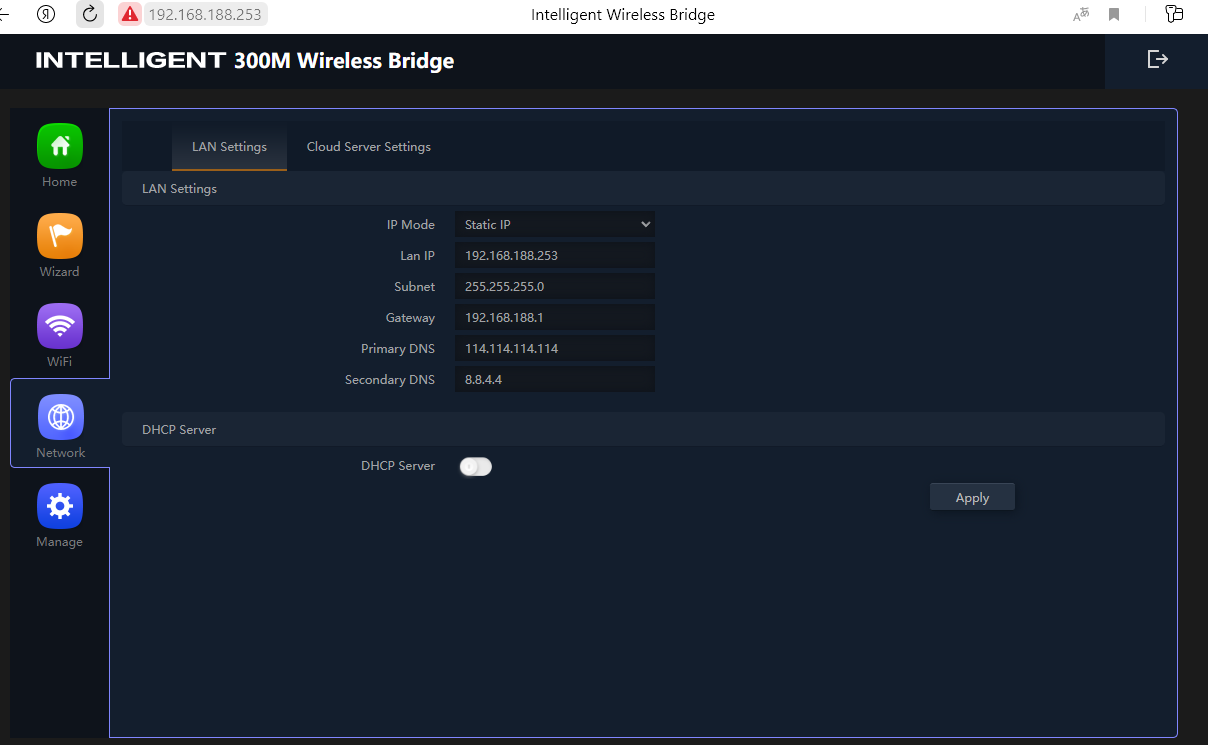This screenshot has height=745, width=1208.
Task: Reload page with browser refresh icon
Action: click(x=90, y=14)
